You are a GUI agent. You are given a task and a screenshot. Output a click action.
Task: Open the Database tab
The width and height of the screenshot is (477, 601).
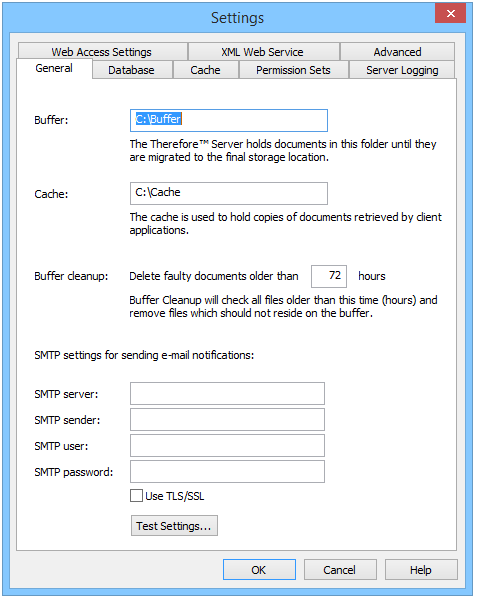(x=132, y=70)
